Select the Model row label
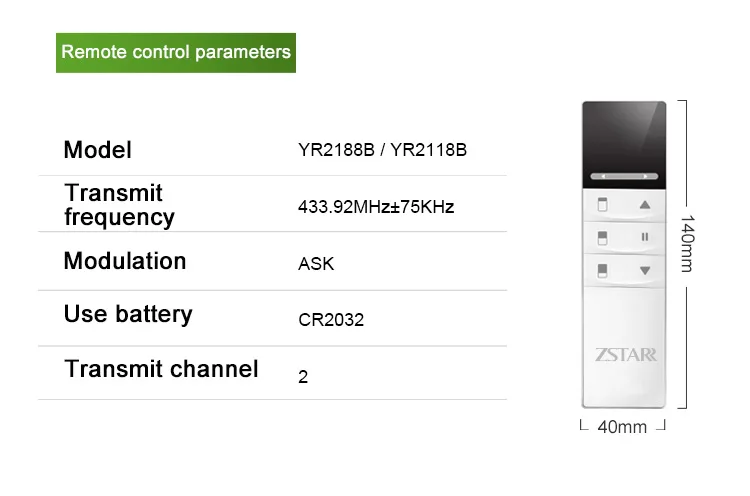 coord(98,150)
